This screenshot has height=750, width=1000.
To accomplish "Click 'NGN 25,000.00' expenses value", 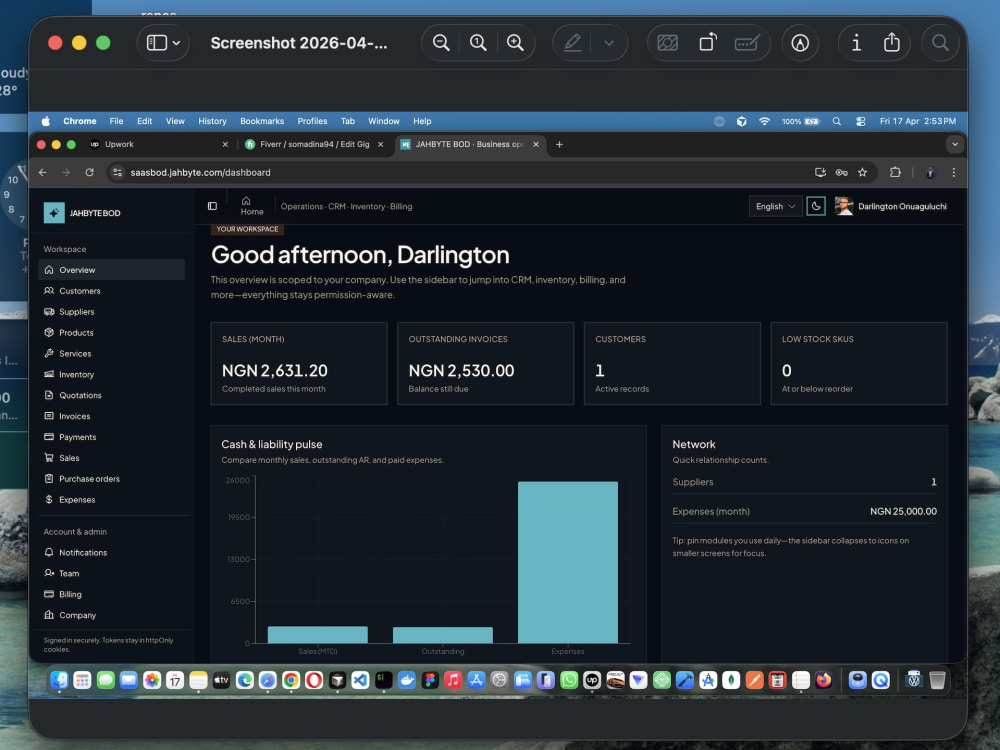I will [903, 511].
